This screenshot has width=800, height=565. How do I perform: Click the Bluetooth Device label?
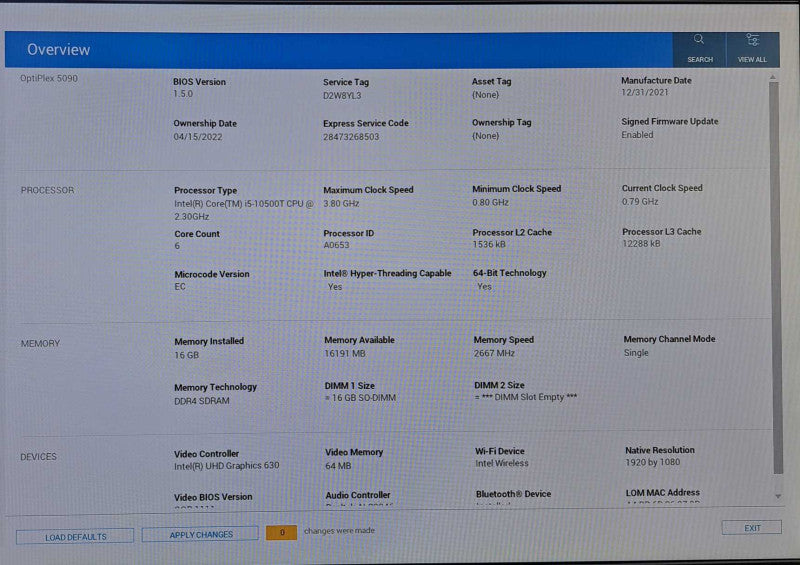(513, 494)
